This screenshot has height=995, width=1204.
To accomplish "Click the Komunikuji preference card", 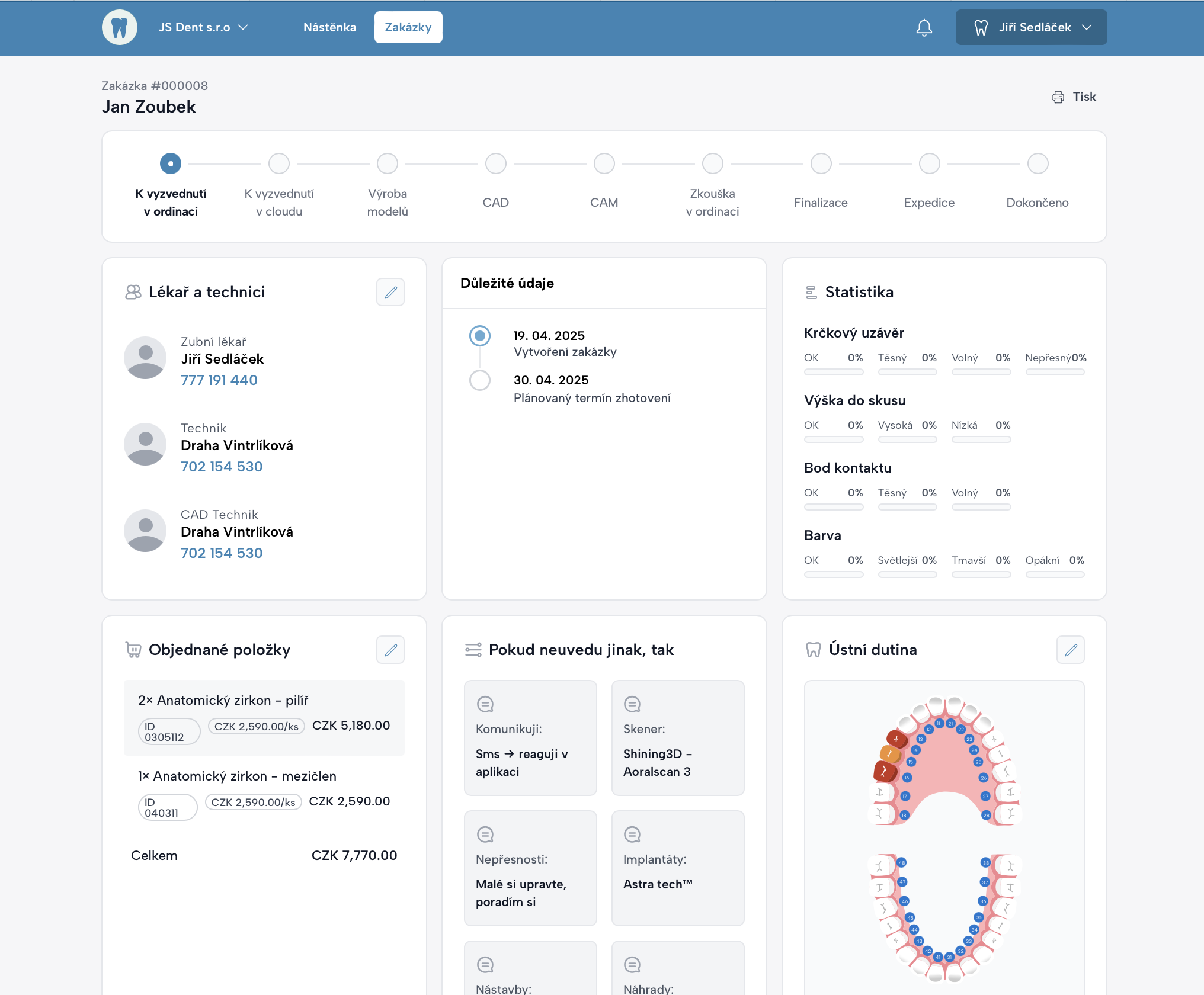I will point(530,738).
